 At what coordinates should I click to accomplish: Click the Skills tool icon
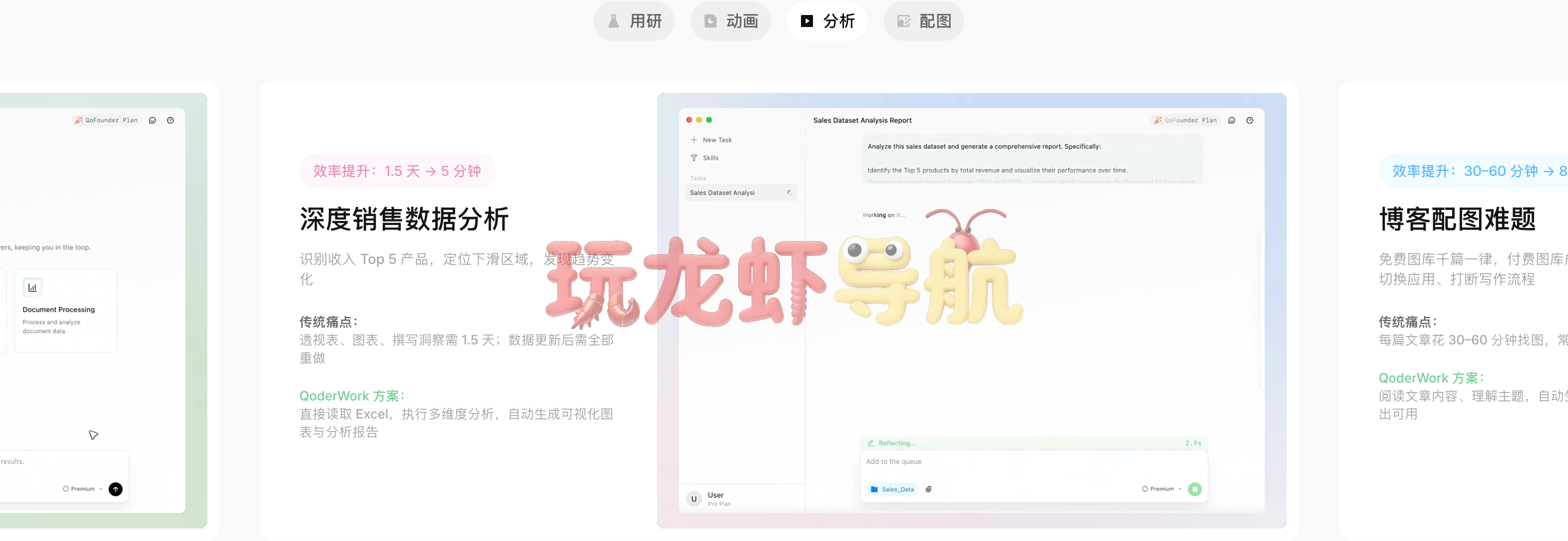693,158
